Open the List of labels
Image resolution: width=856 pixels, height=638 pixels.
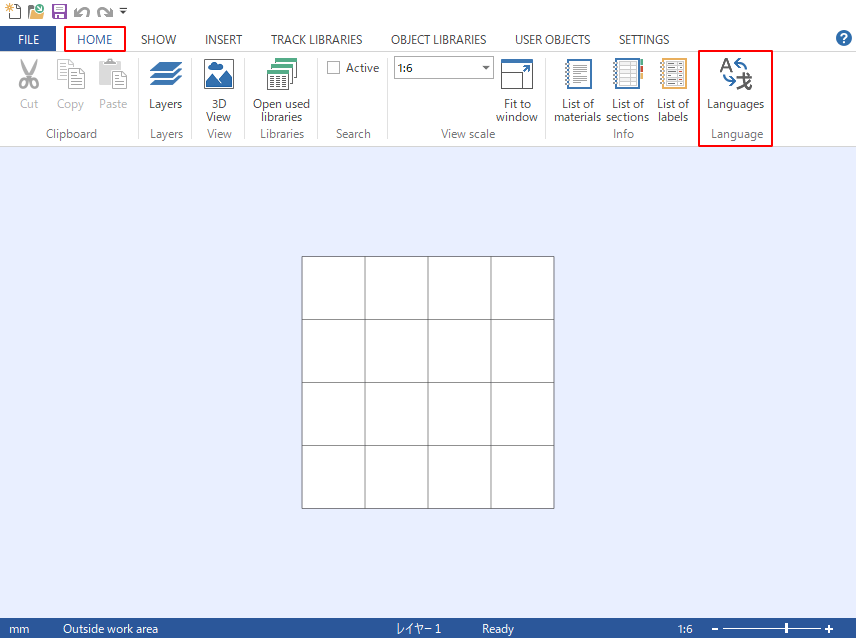pos(673,91)
